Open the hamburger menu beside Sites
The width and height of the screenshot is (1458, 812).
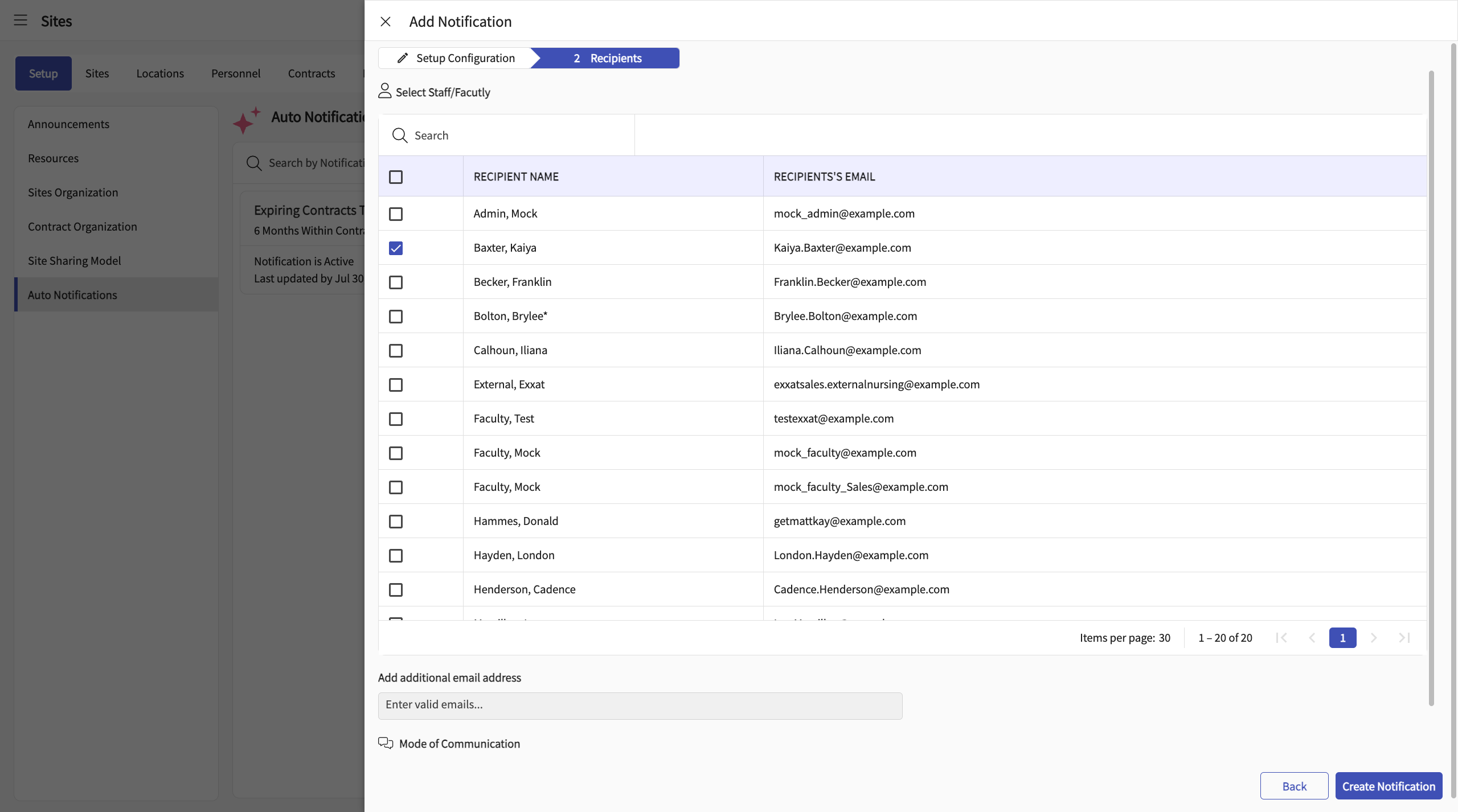click(x=21, y=20)
